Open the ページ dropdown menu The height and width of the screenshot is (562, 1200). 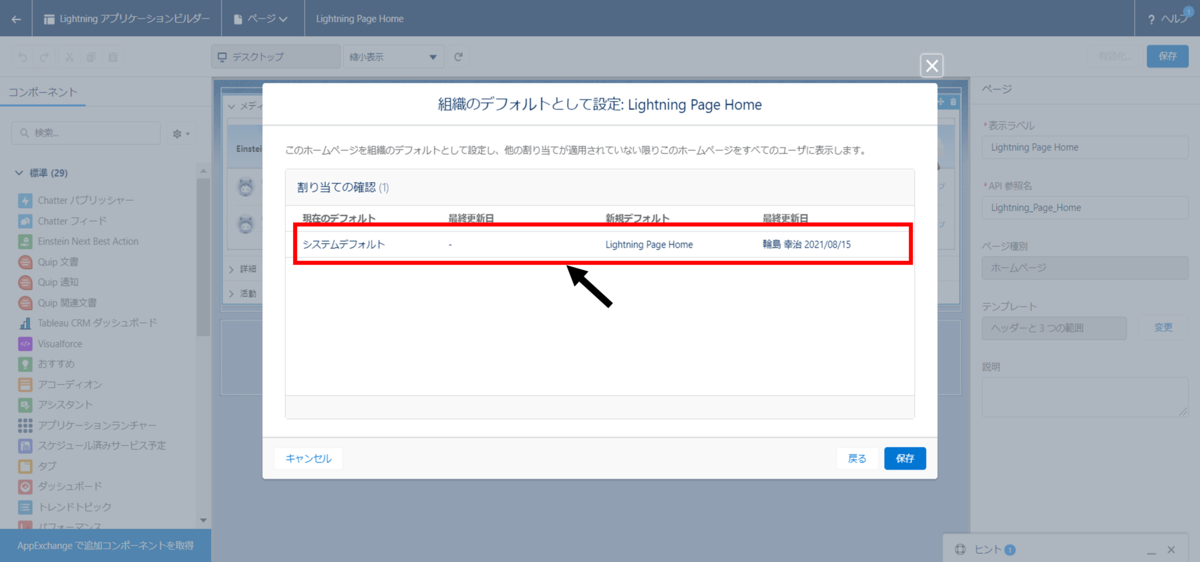(261, 18)
